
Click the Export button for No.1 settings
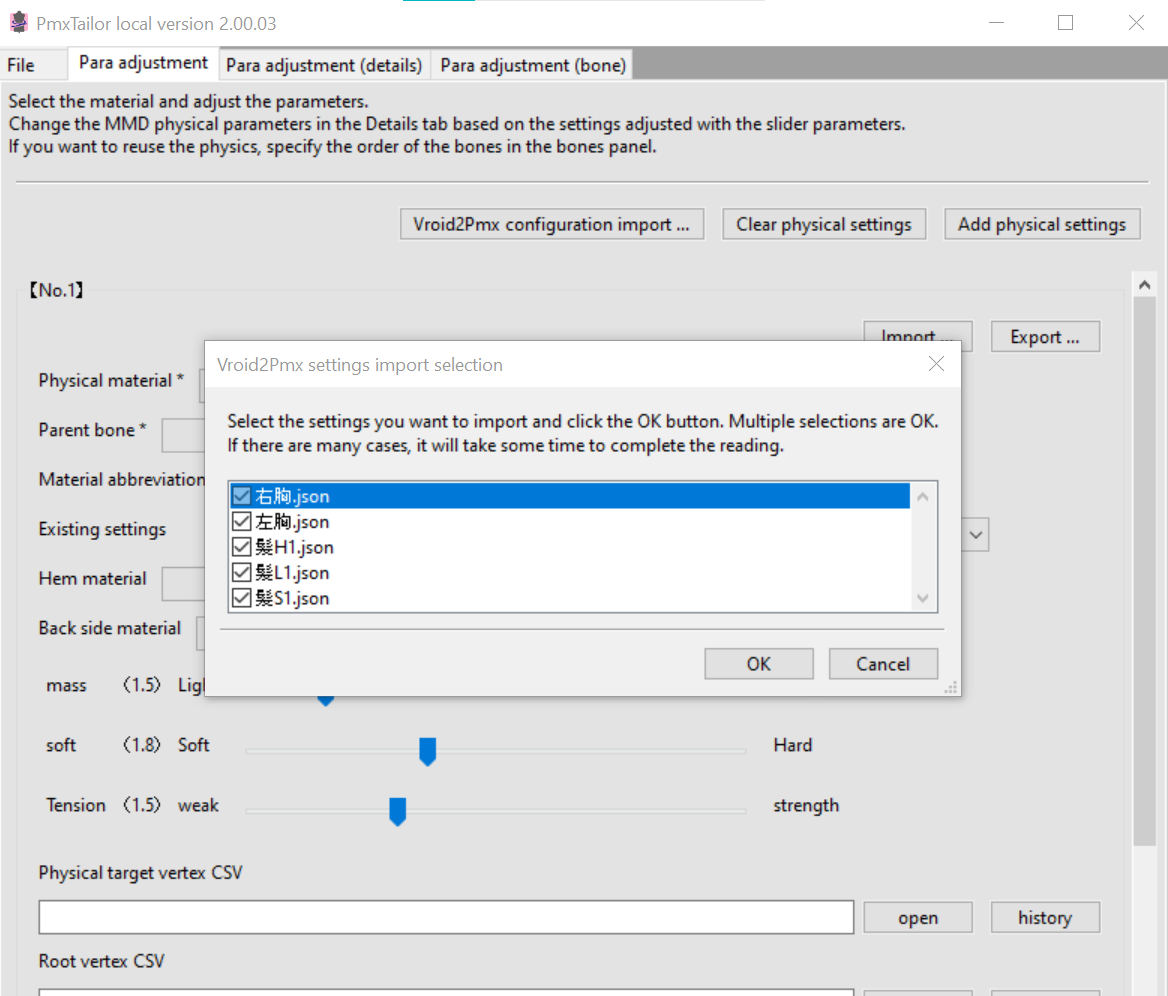1044,336
